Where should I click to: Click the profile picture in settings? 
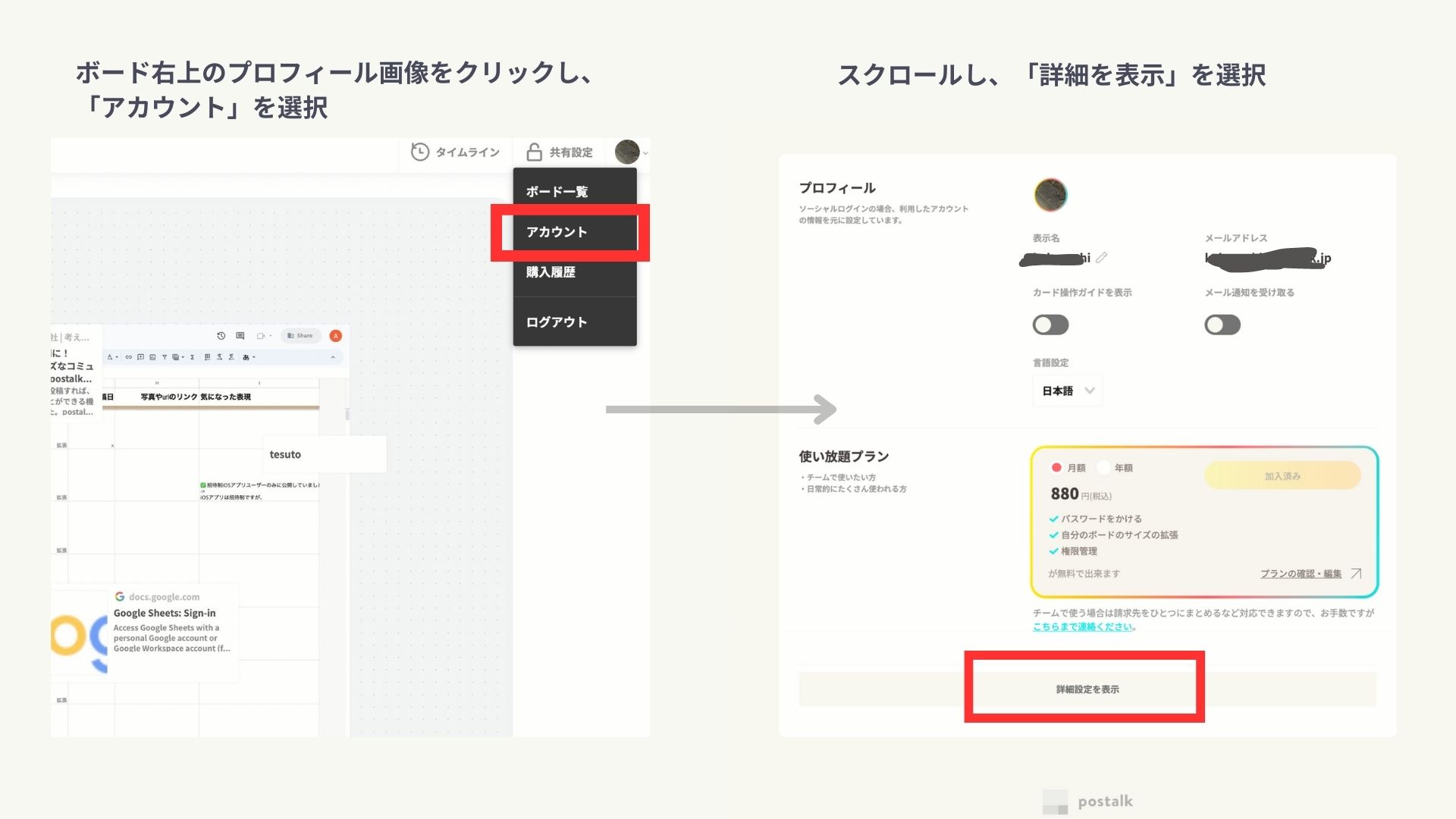click(x=1050, y=195)
